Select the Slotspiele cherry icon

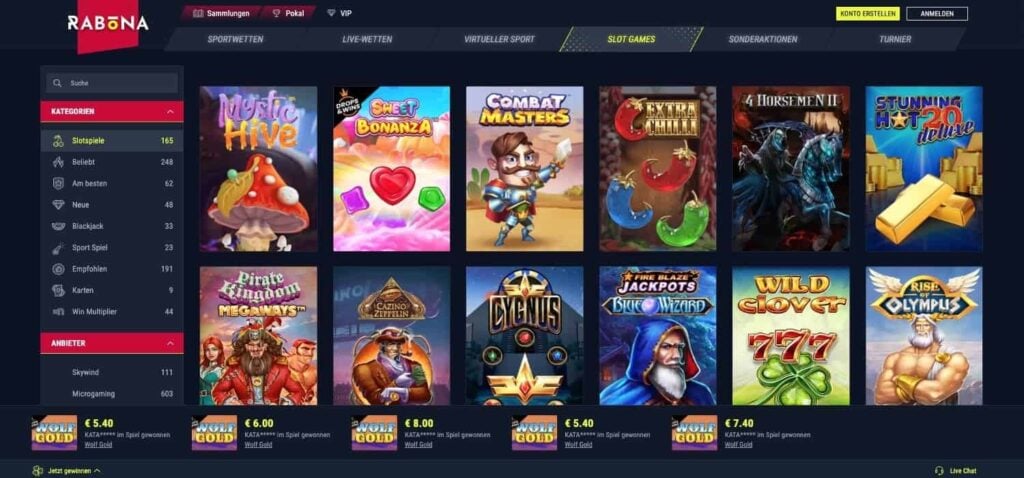point(58,140)
